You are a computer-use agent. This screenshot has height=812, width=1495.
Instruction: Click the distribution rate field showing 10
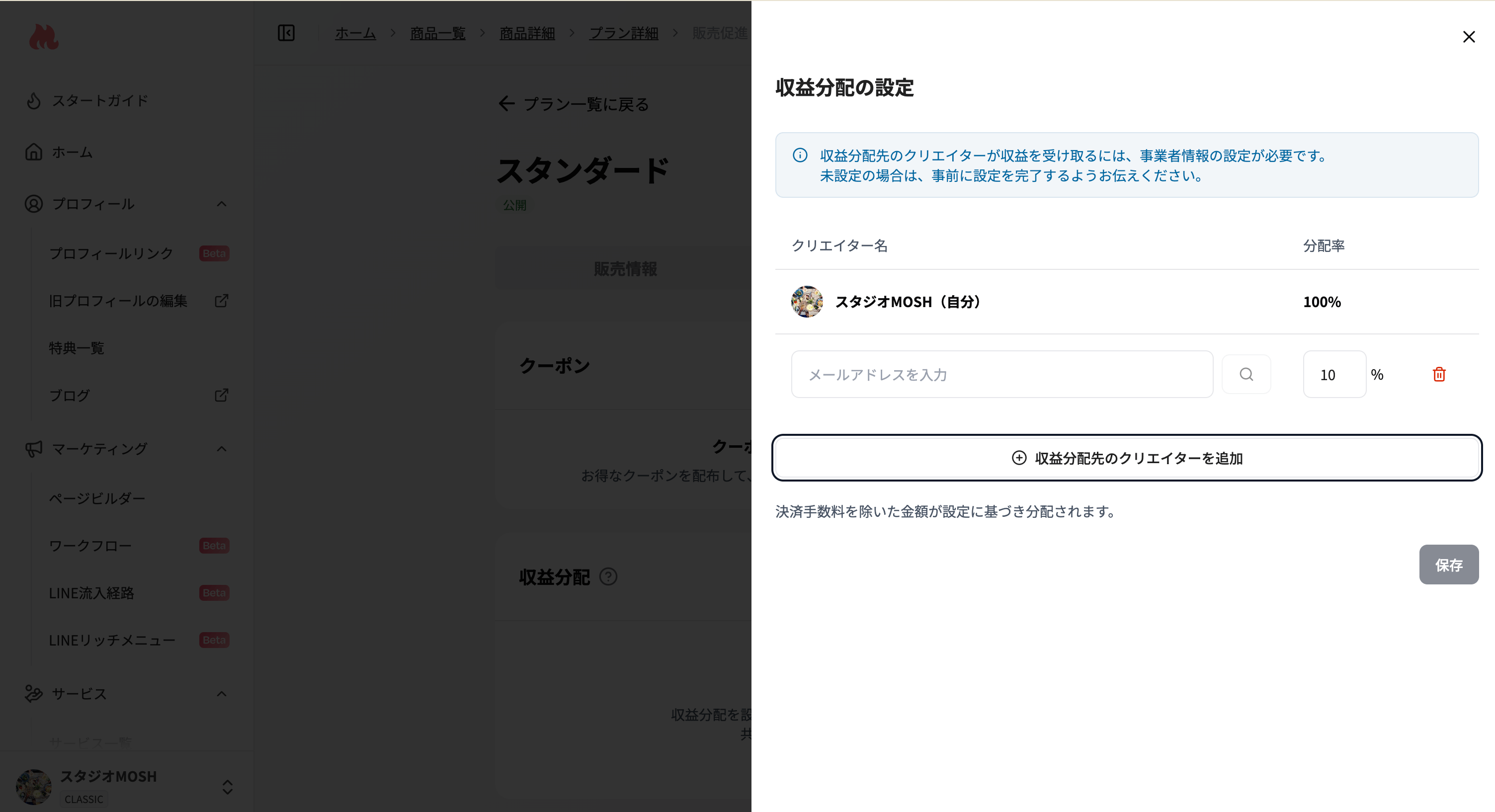tap(1334, 374)
